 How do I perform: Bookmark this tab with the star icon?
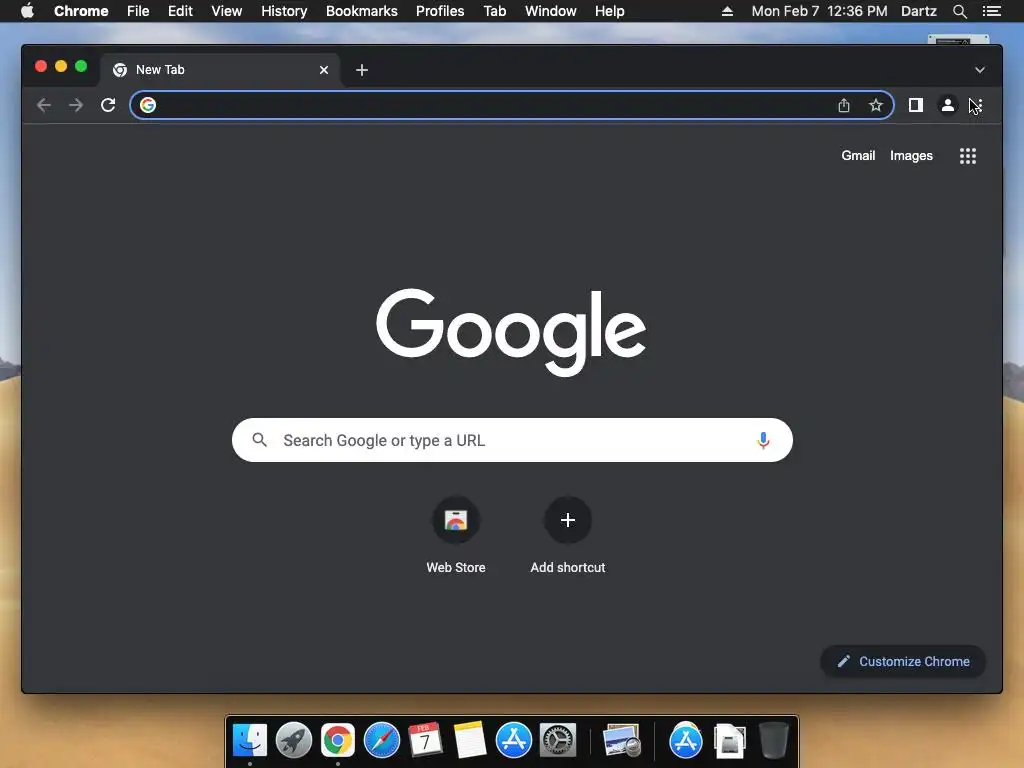pyautogui.click(x=876, y=105)
